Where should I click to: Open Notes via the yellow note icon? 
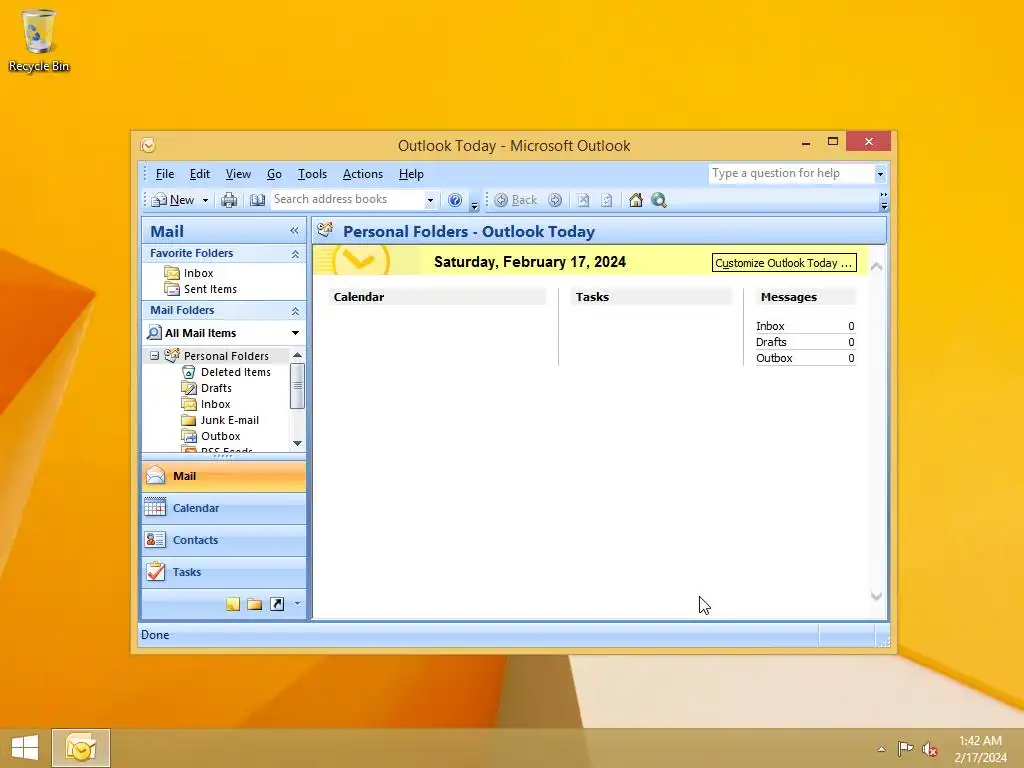(x=232, y=604)
